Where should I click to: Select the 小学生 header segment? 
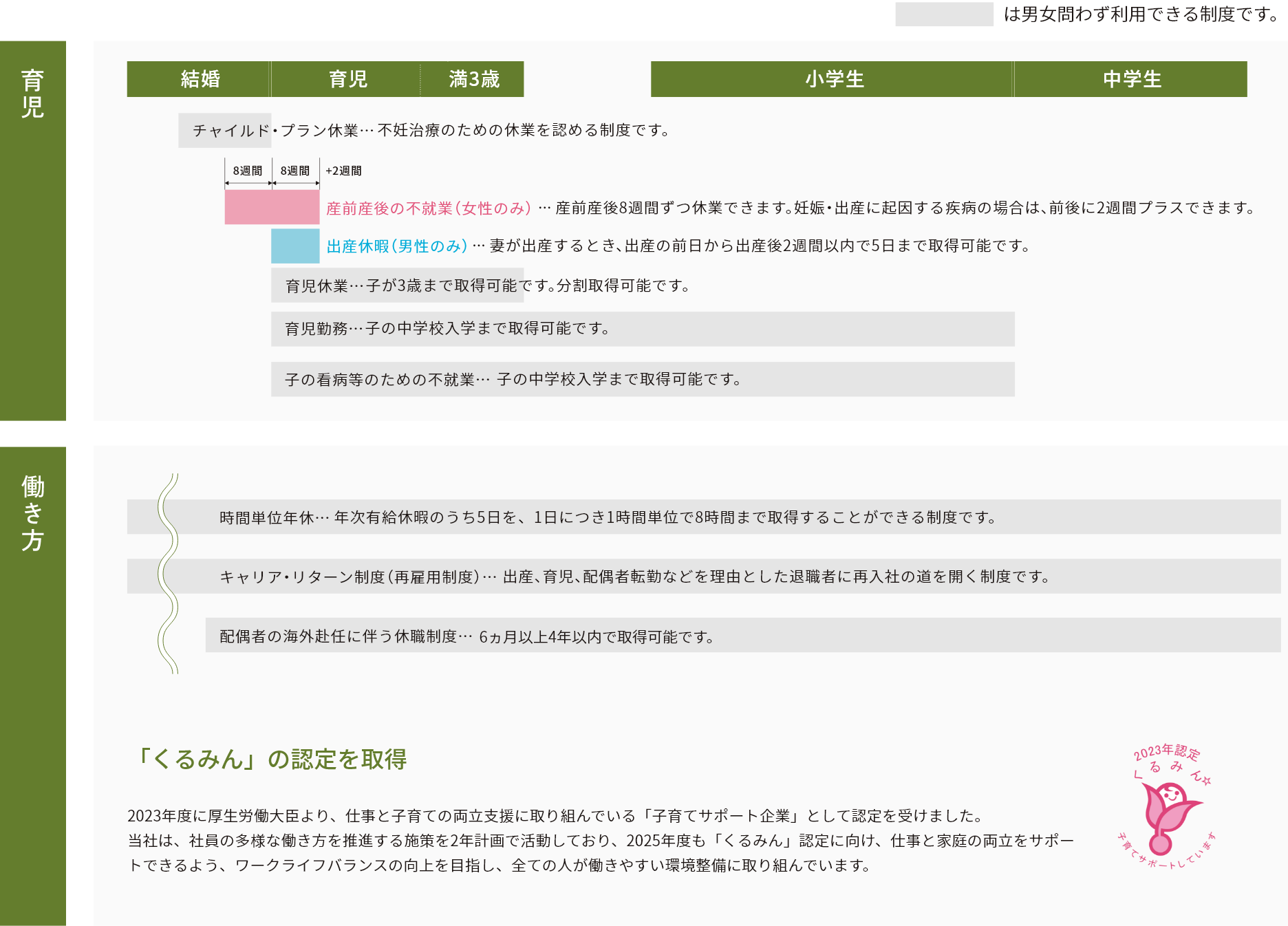[x=833, y=79]
